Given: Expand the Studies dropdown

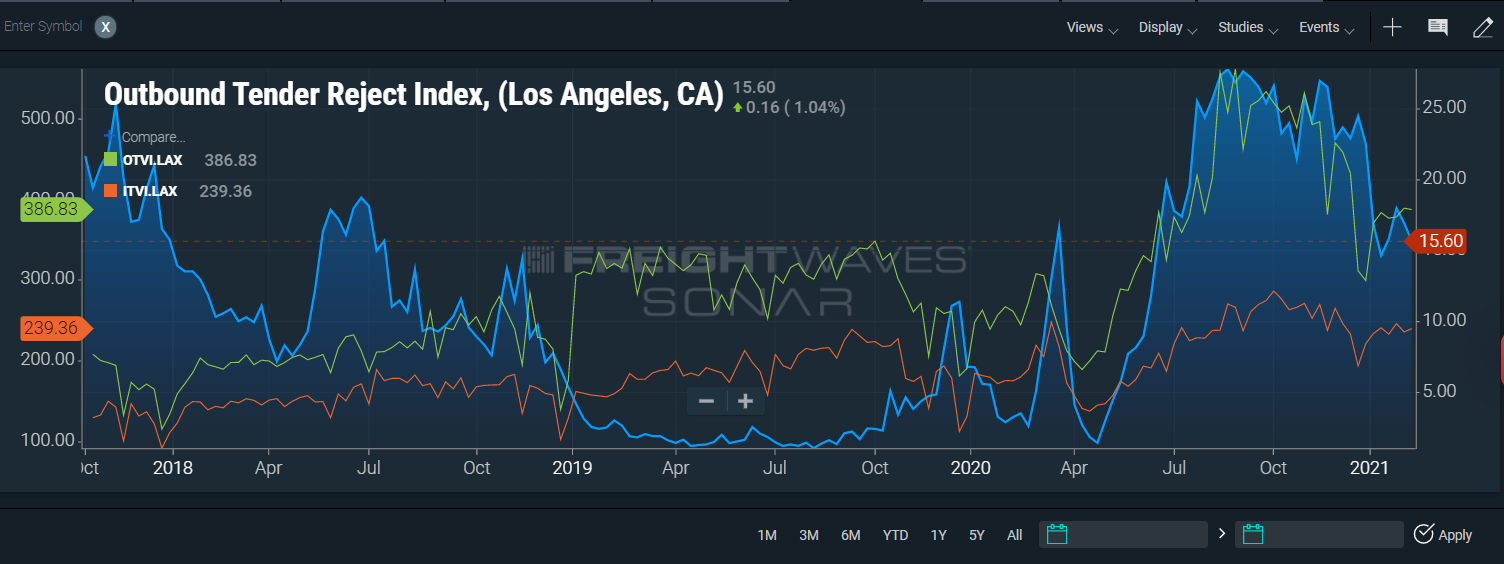Looking at the screenshot, I should click(1247, 27).
